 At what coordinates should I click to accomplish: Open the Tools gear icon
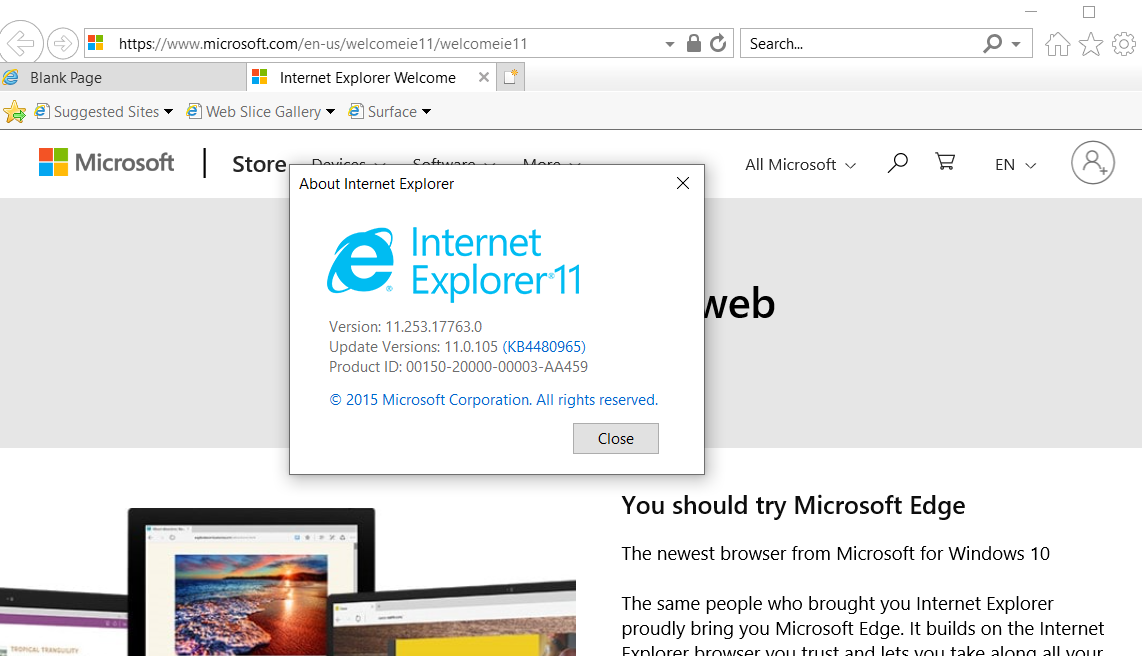pos(1124,44)
